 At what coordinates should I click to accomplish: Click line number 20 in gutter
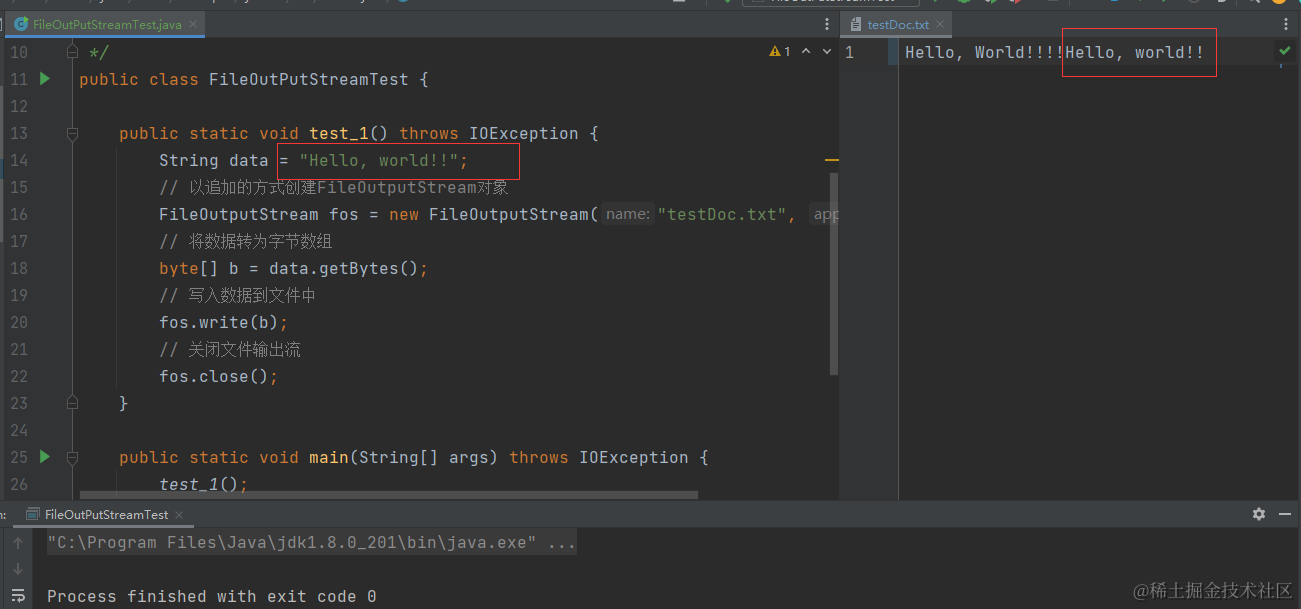click(x=18, y=322)
